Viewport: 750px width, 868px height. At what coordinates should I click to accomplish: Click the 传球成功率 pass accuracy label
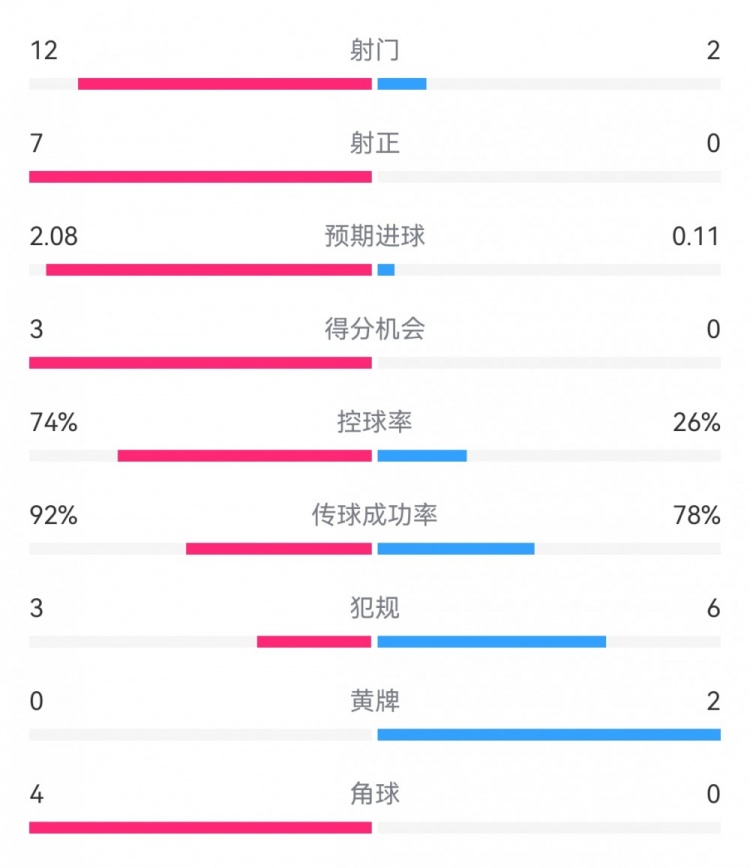pyautogui.click(x=375, y=515)
